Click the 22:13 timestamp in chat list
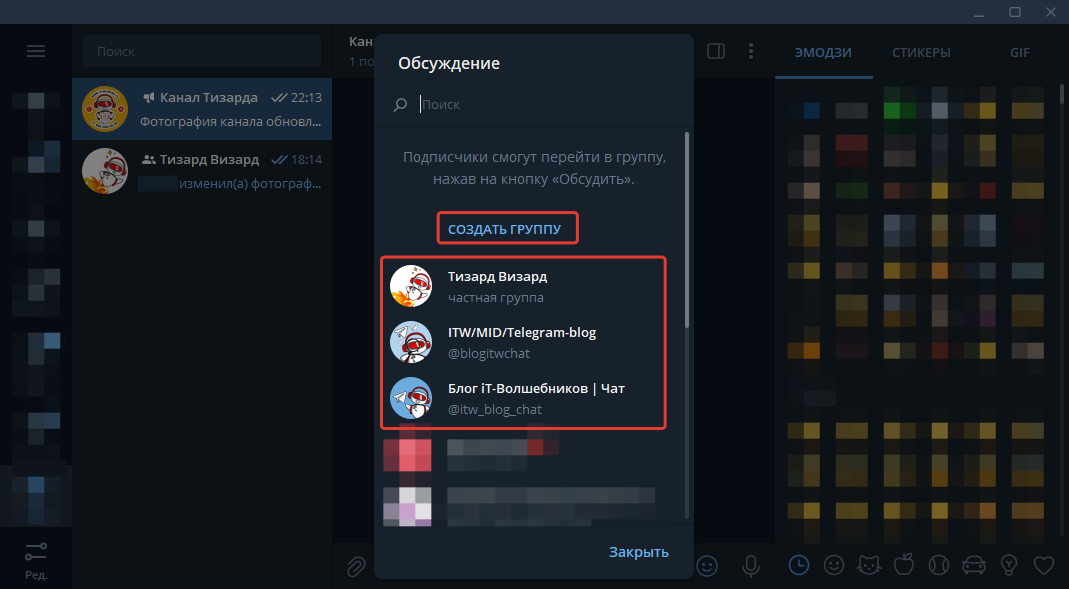This screenshot has width=1069, height=589. click(306, 97)
